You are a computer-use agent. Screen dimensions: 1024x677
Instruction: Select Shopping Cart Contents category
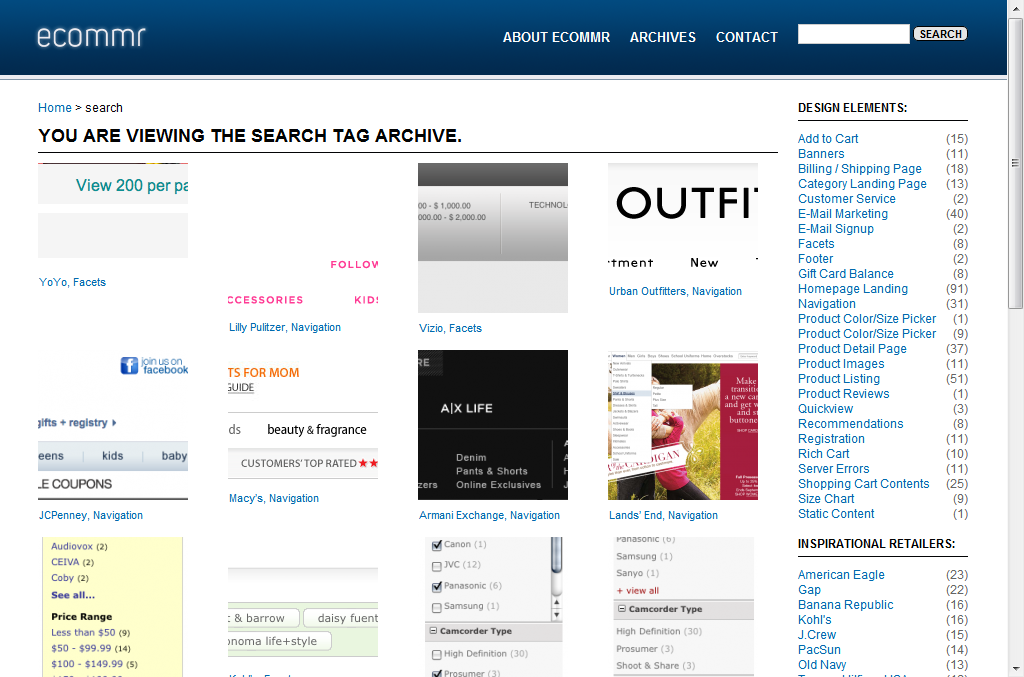coord(863,484)
